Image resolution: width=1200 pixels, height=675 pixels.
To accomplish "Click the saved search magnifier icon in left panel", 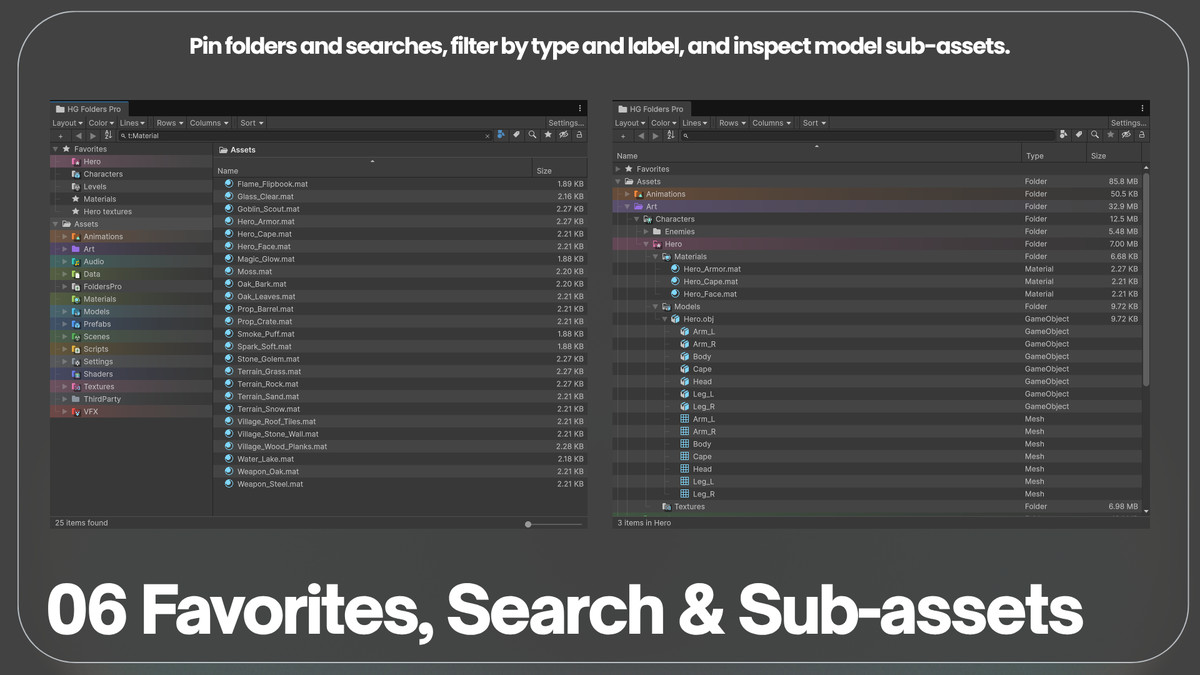I will 532,134.
